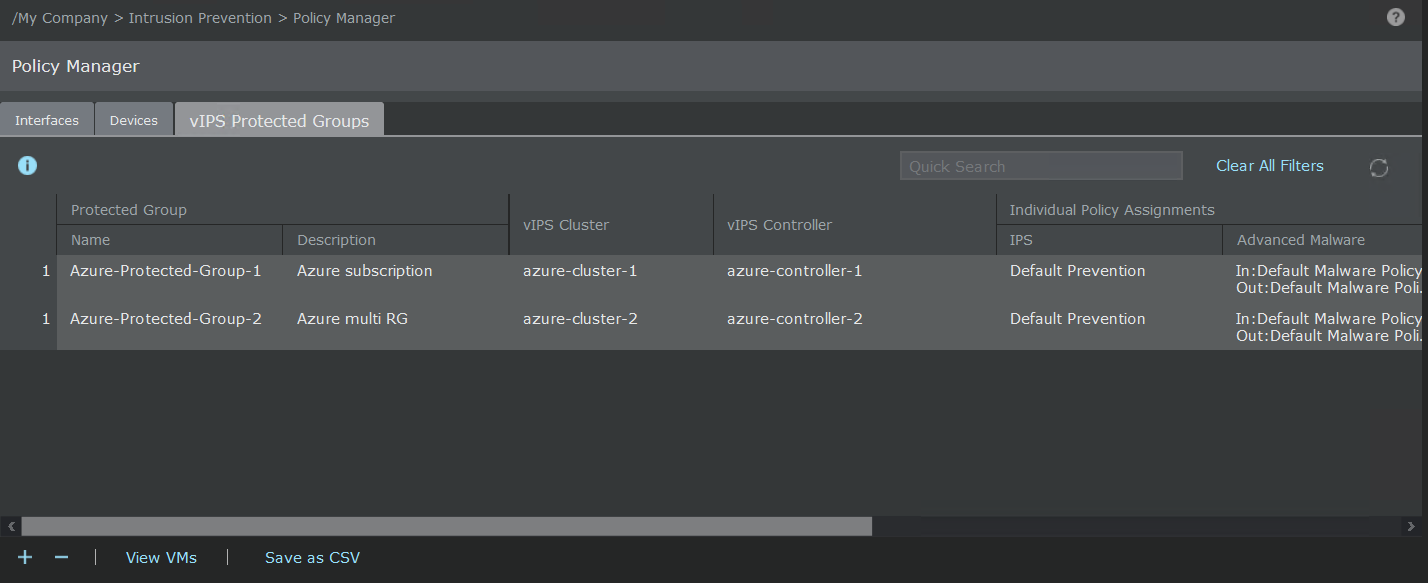The width and height of the screenshot is (1428, 583).
Task: Sort by the Description column header
Action: [x=396, y=240]
